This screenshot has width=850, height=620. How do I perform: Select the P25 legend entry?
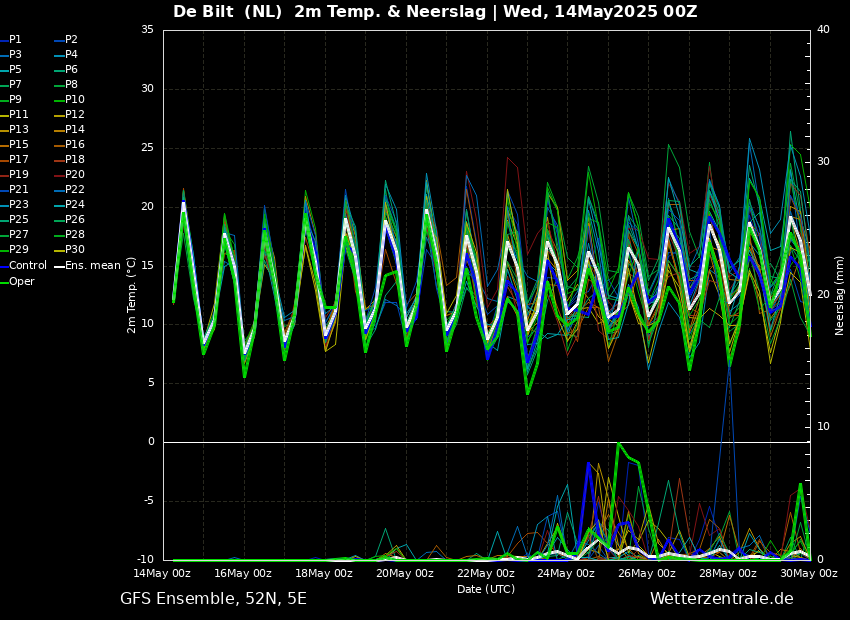click(x=19, y=220)
